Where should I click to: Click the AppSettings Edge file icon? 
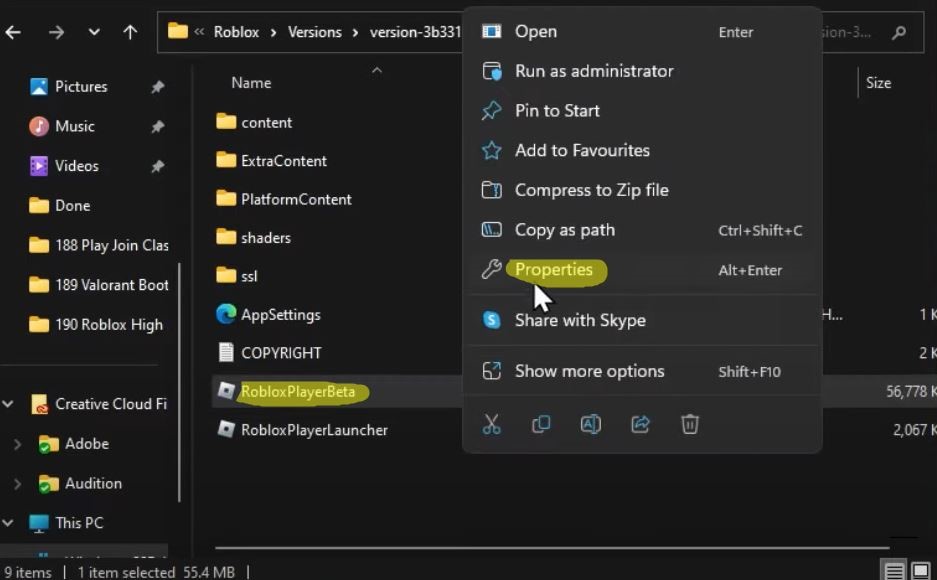[x=226, y=314]
